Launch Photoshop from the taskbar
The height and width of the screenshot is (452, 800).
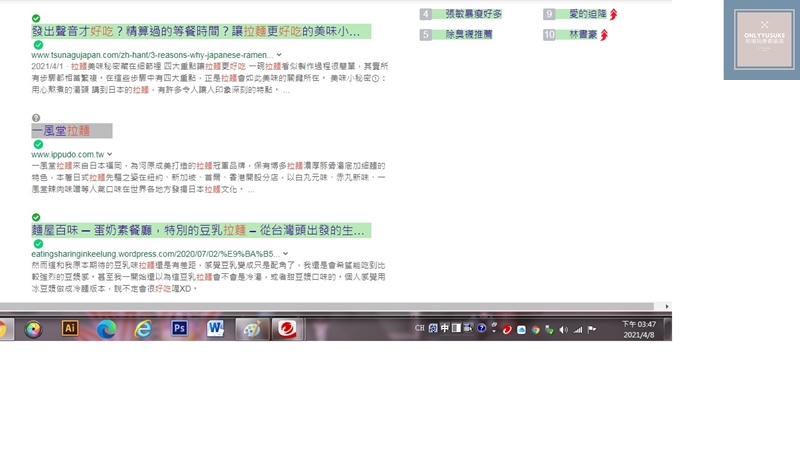tap(179, 329)
